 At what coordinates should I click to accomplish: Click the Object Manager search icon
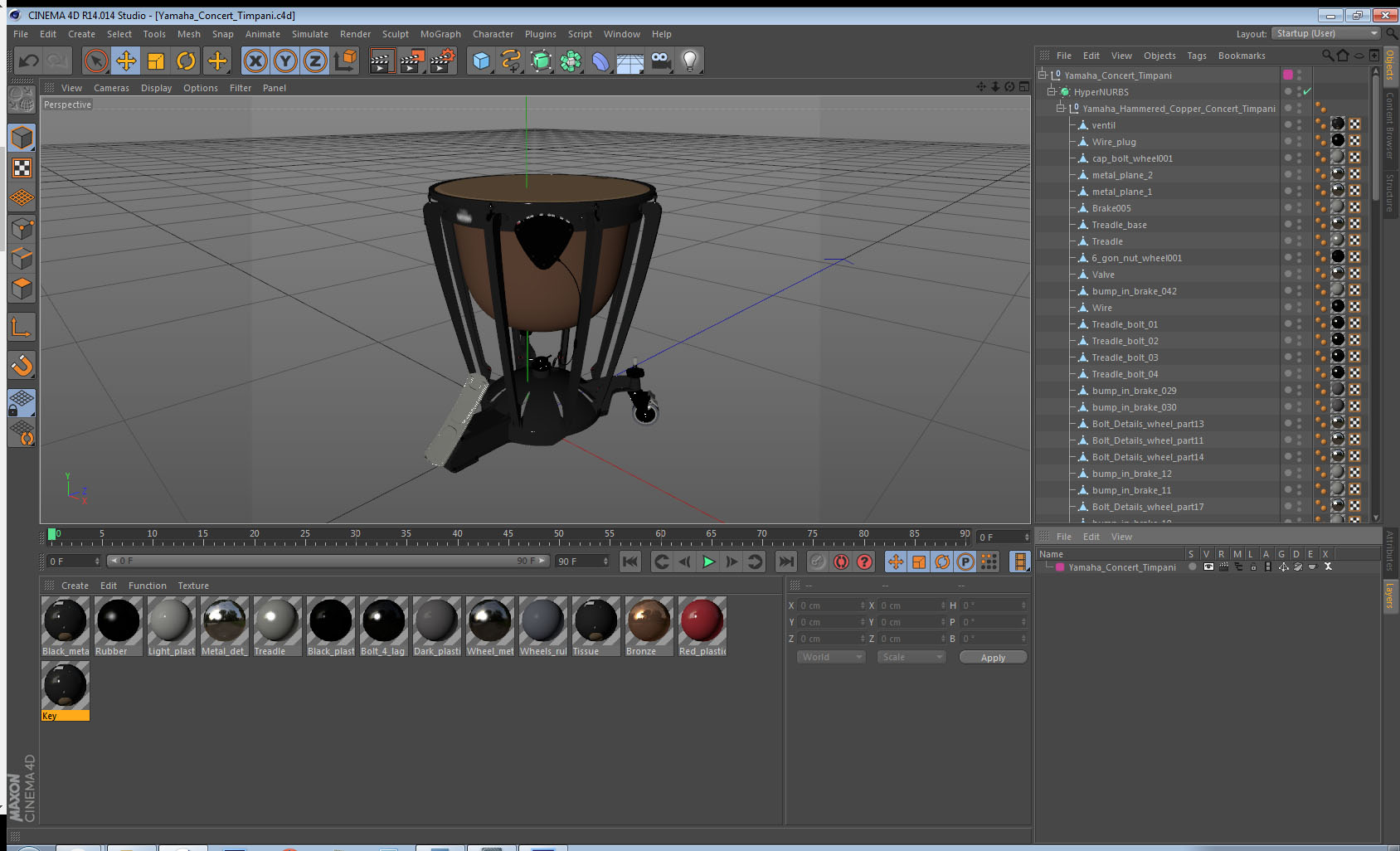point(1327,56)
